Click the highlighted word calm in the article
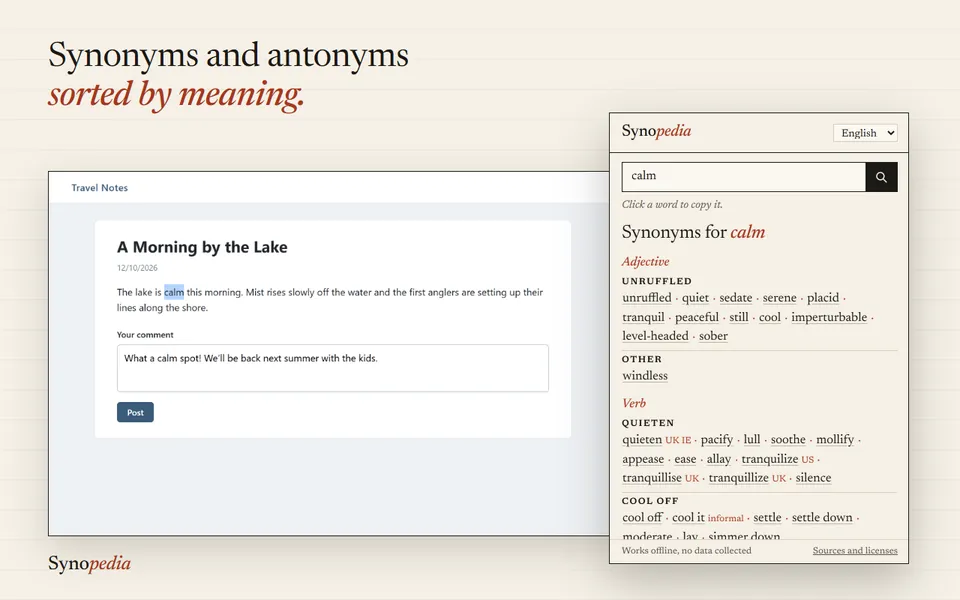The width and height of the screenshot is (960, 600). [174, 293]
